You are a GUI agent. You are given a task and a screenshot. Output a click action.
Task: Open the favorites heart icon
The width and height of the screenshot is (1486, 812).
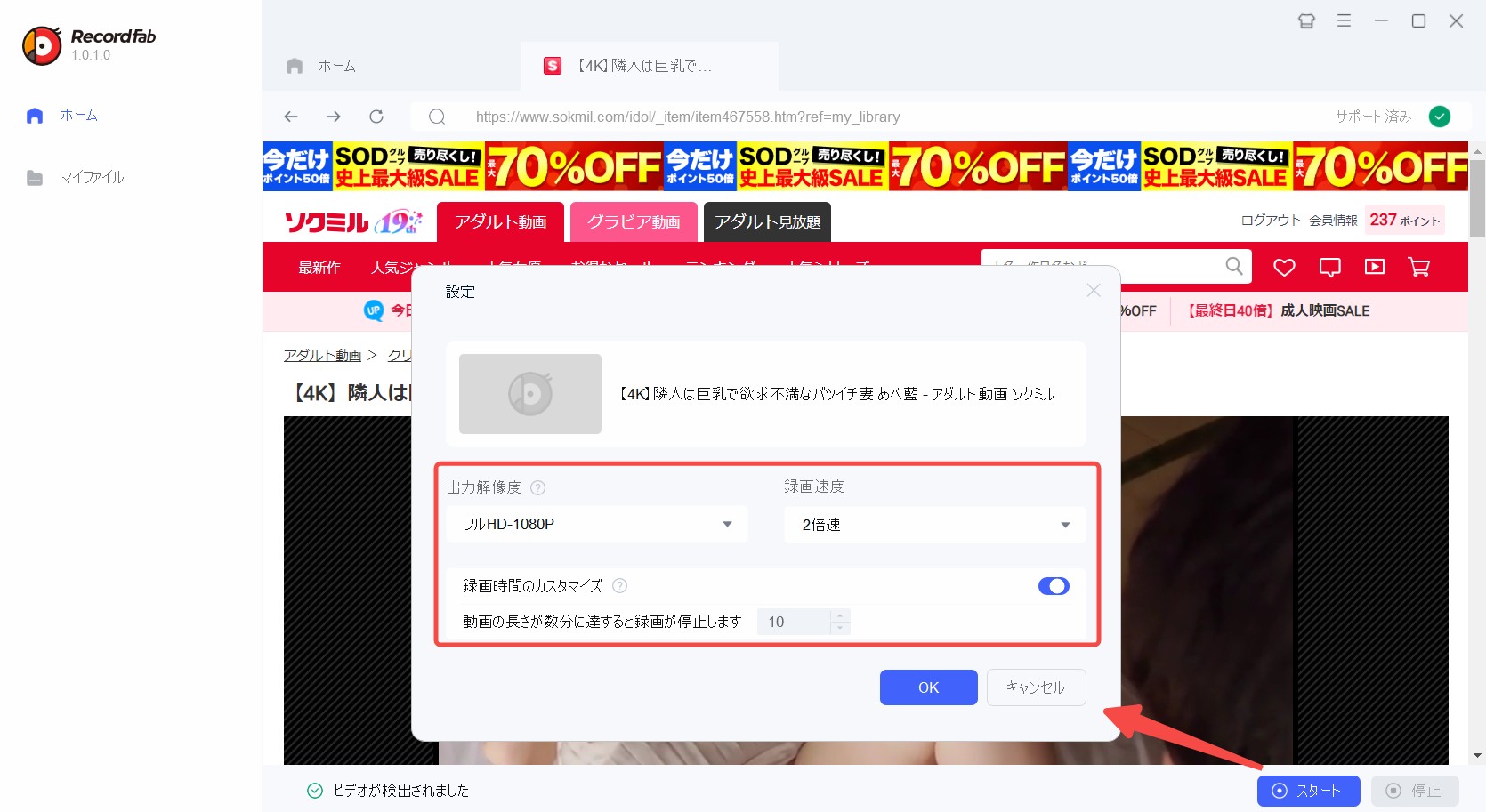pos(1284,267)
